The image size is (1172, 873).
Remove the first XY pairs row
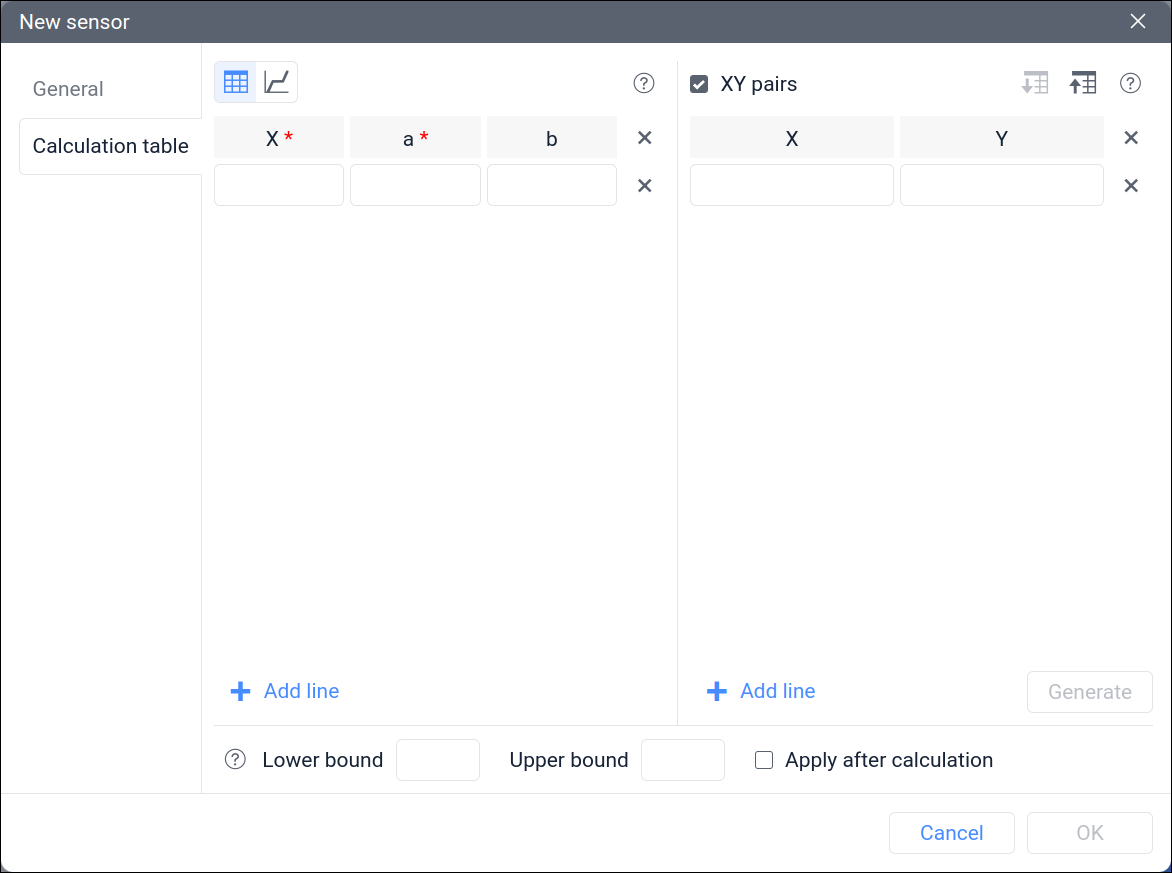[x=1131, y=186]
